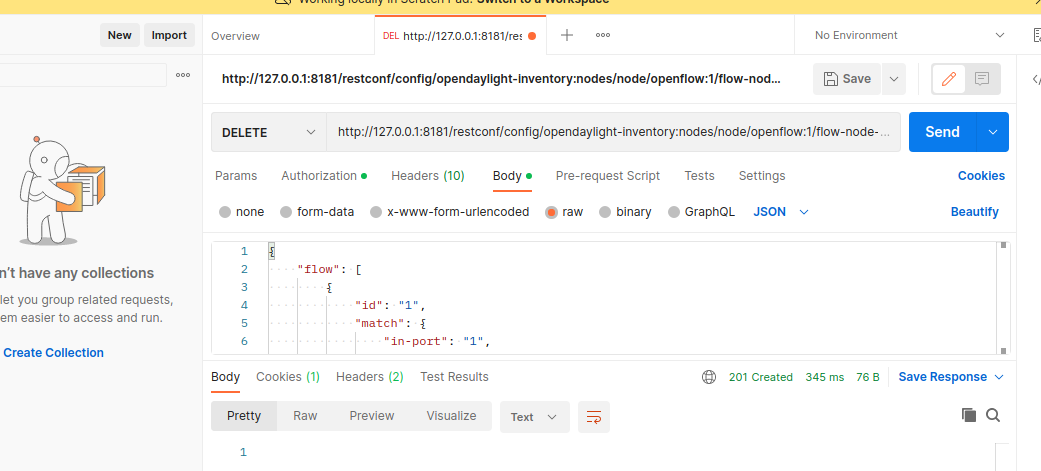Open Send options arrow
The height and width of the screenshot is (471, 1041).
tap(993, 132)
